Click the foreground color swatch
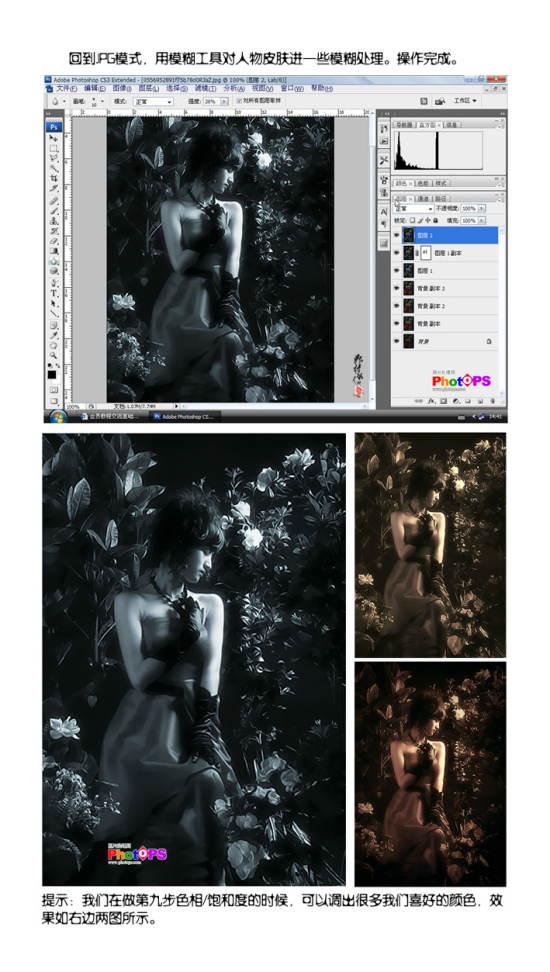 51,374
